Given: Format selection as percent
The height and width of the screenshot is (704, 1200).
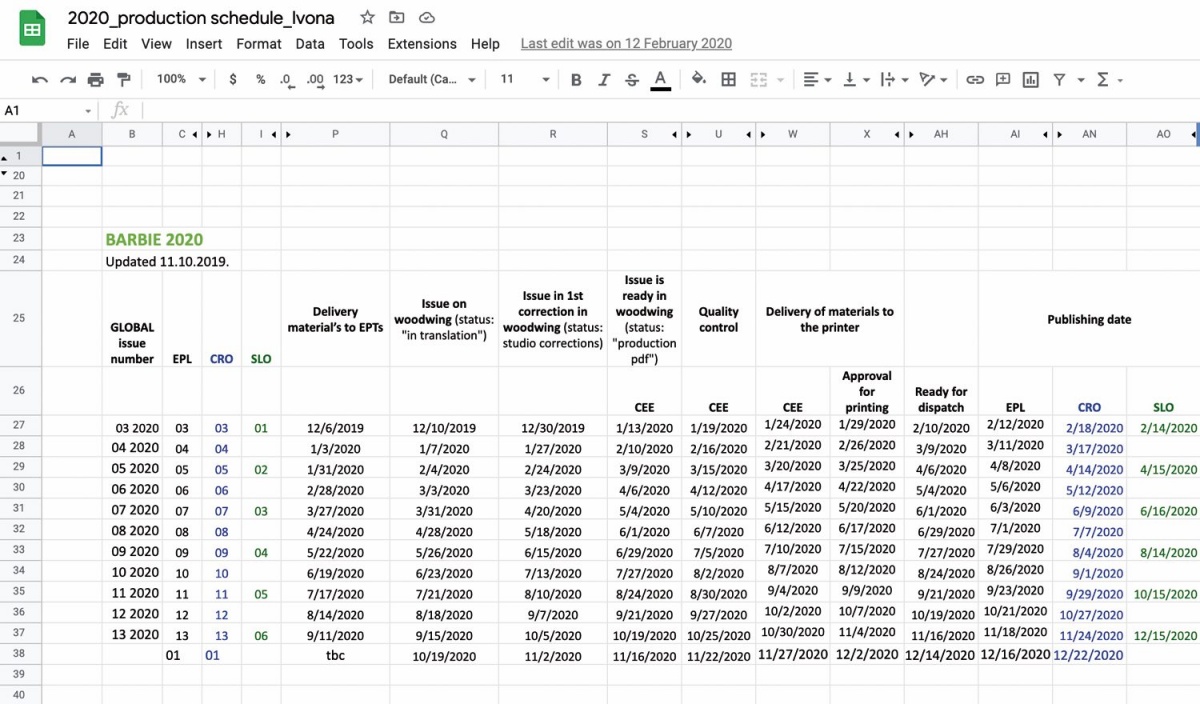Looking at the screenshot, I should pos(260,80).
